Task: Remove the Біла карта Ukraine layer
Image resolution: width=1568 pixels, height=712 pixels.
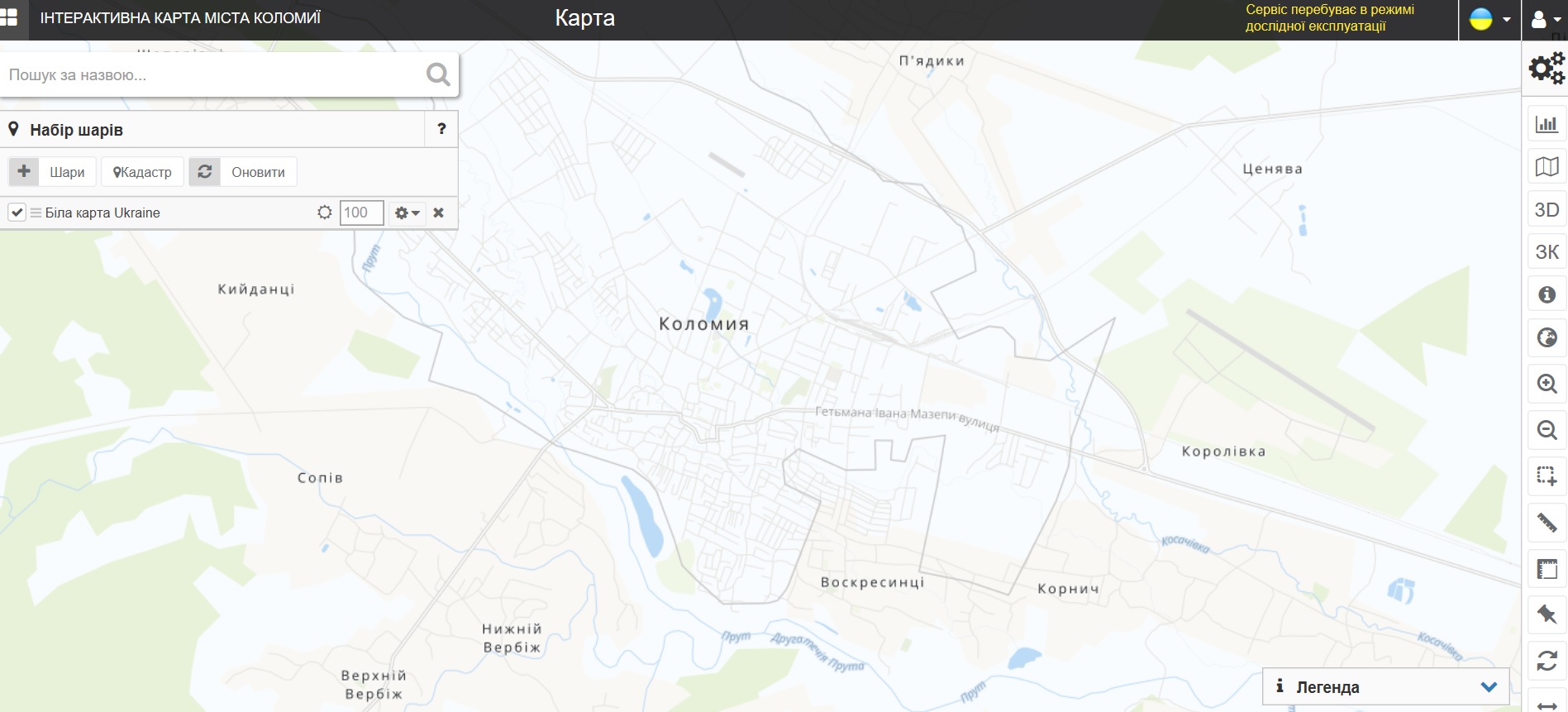Action: (439, 213)
